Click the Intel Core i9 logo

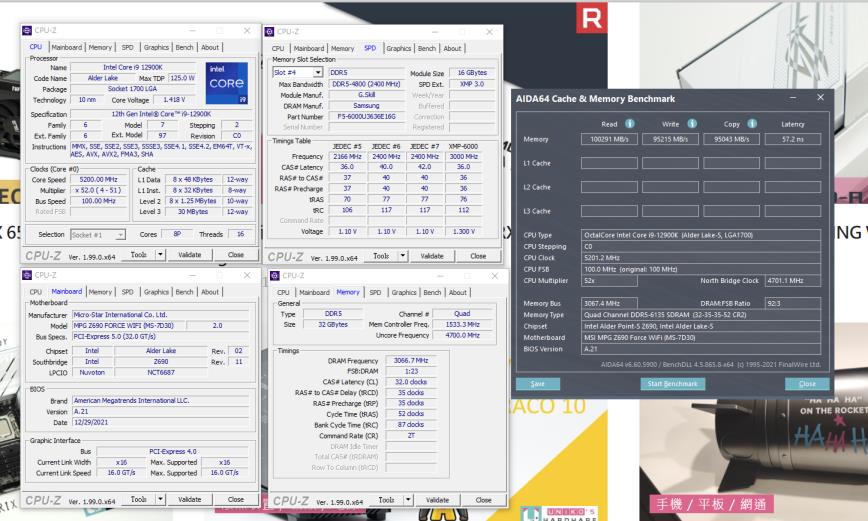(226, 83)
